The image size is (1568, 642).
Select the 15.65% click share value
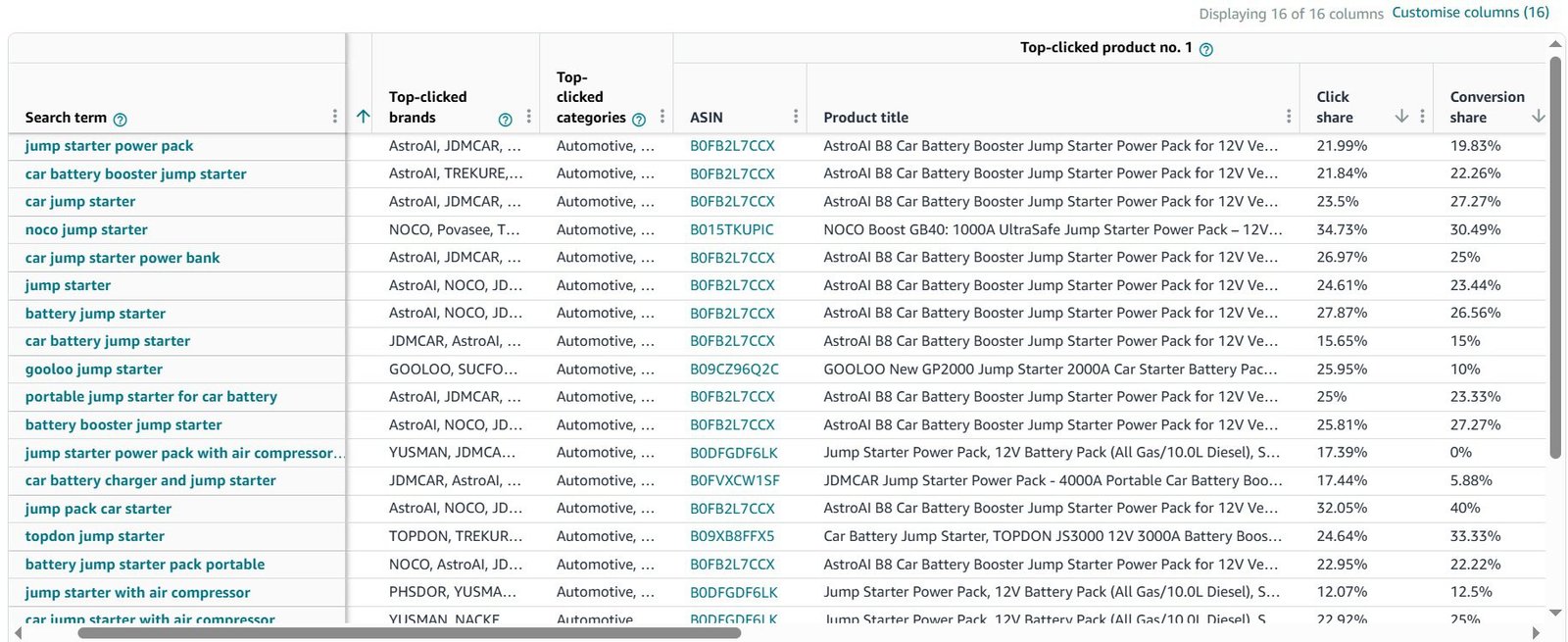[x=1342, y=341]
